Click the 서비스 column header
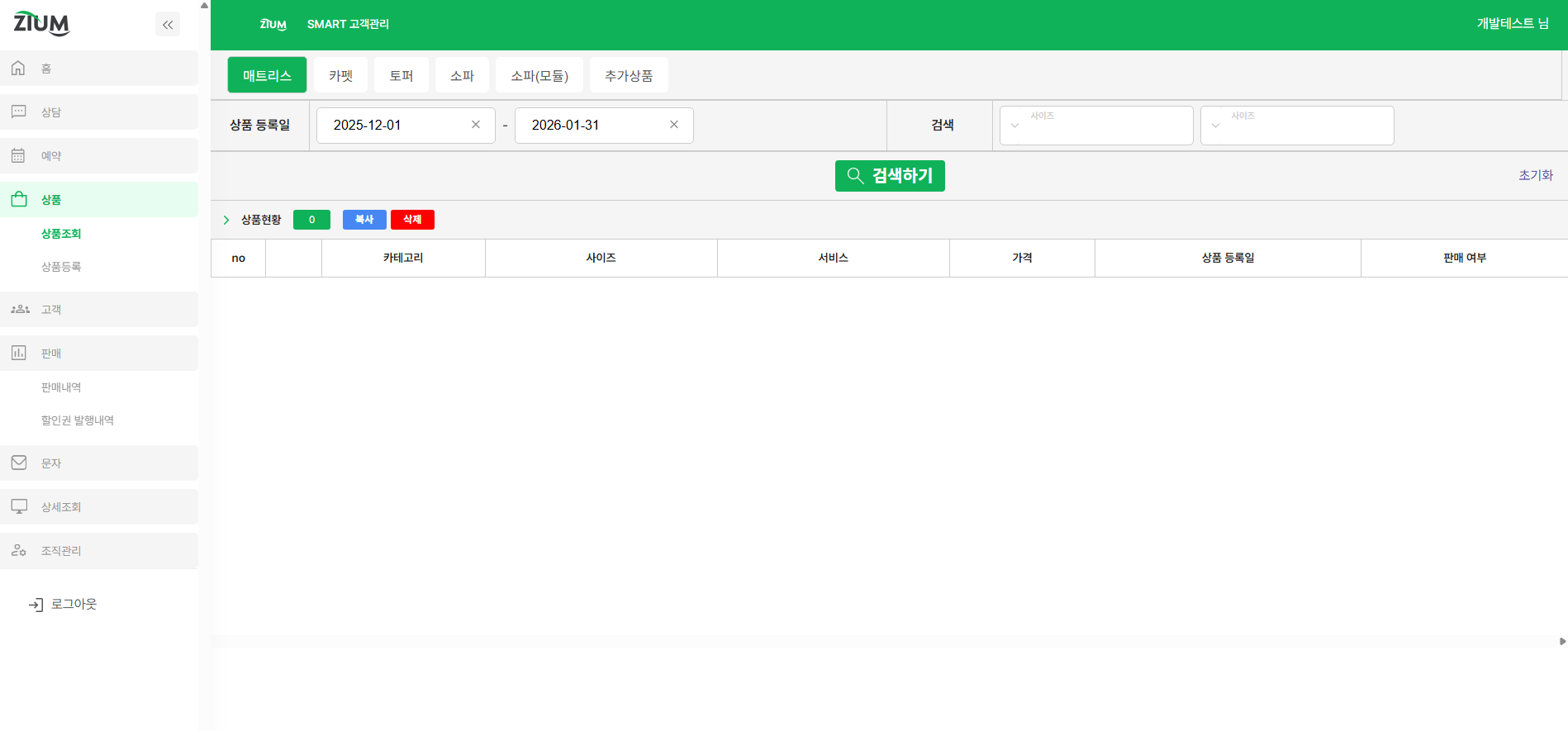The height and width of the screenshot is (731, 1568). click(x=834, y=258)
